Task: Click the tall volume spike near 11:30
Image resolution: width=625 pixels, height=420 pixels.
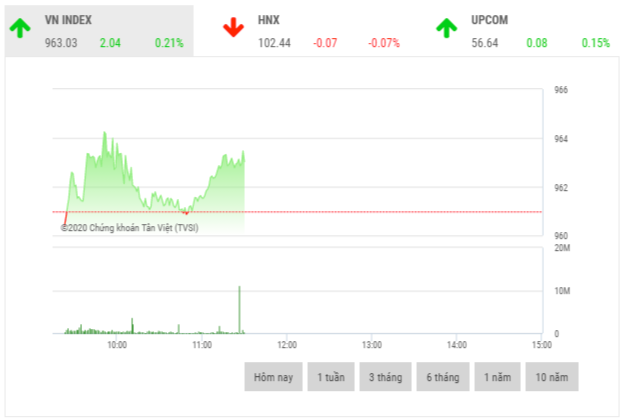Action: pos(240,310)
